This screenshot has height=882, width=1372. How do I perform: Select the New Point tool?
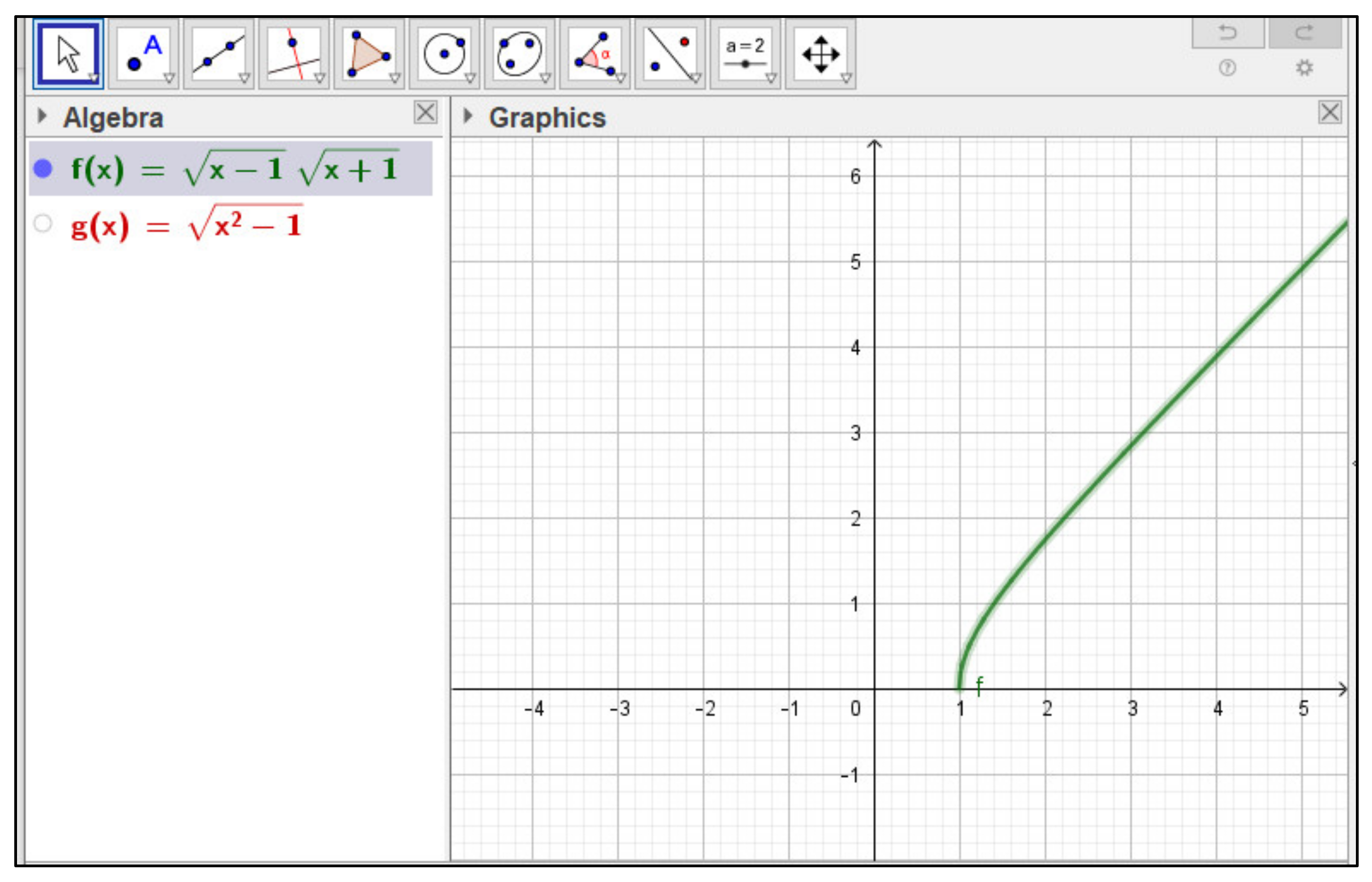click(x=143, y=54)
